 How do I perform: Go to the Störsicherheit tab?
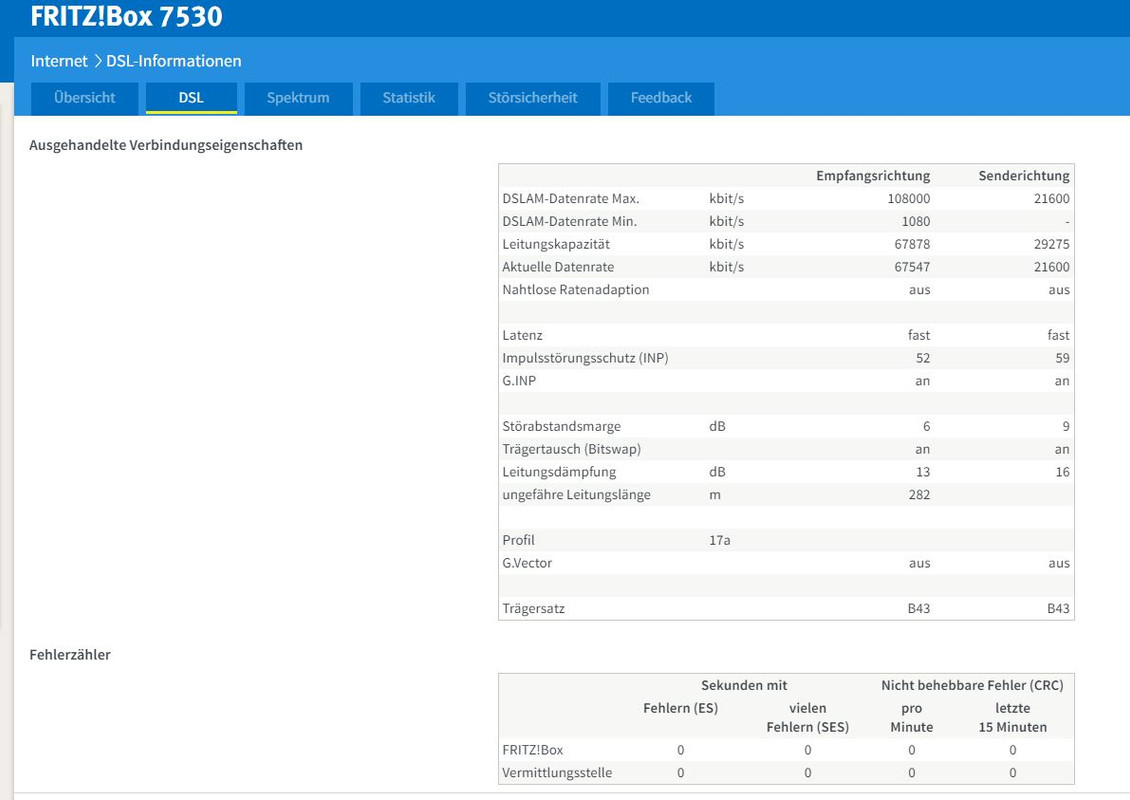pyautogui.click(x=533, y=98)
